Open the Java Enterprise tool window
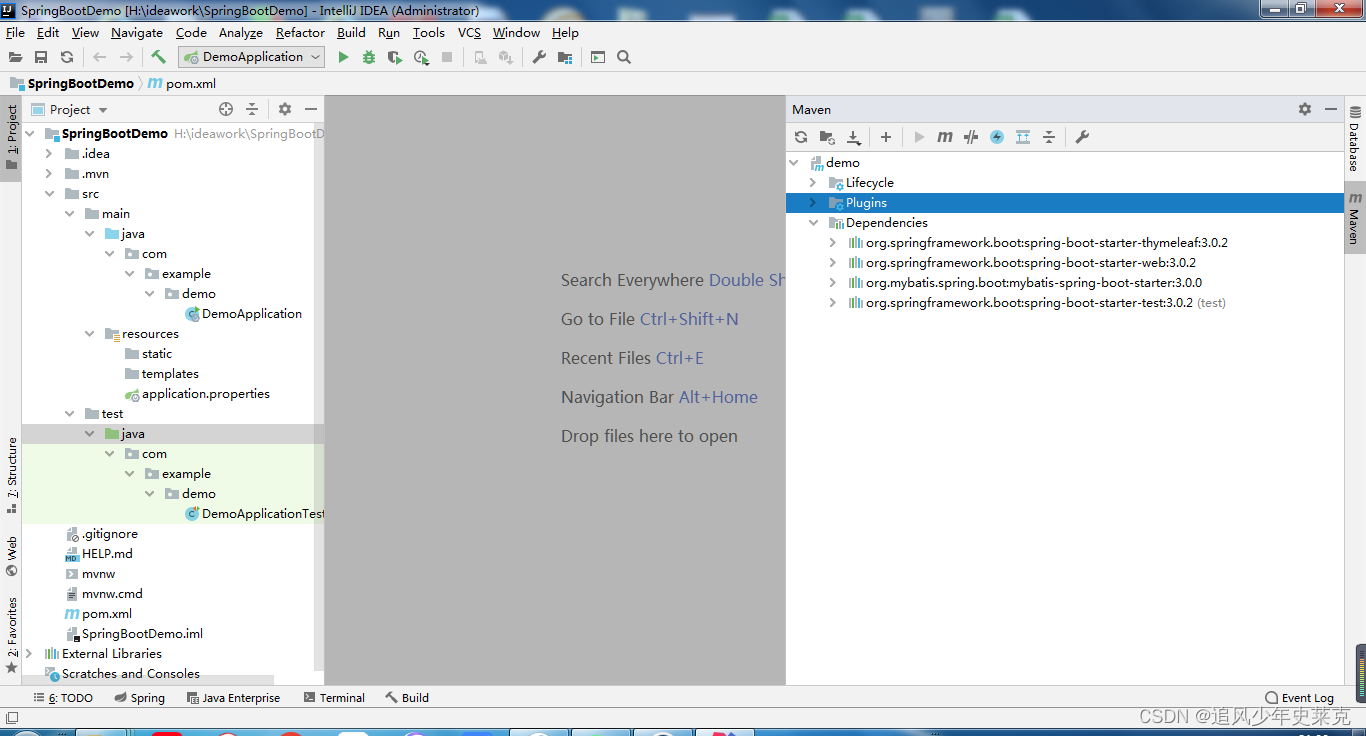Viewport: 1366px width, 736px height. click(233, 698)
